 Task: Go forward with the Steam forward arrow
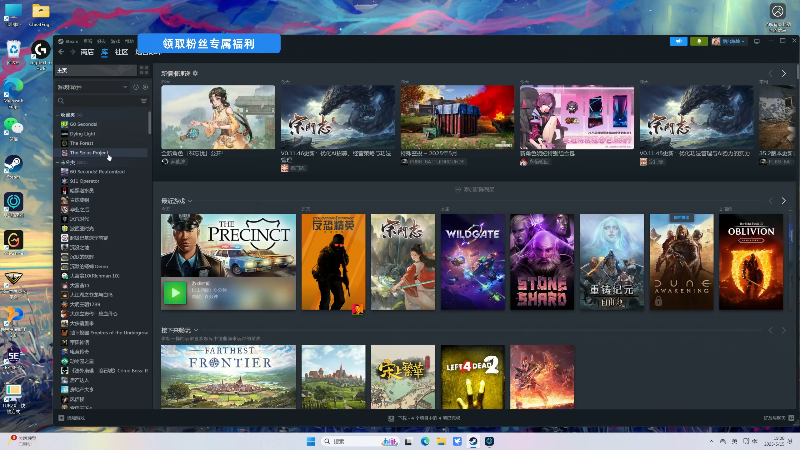72,52
